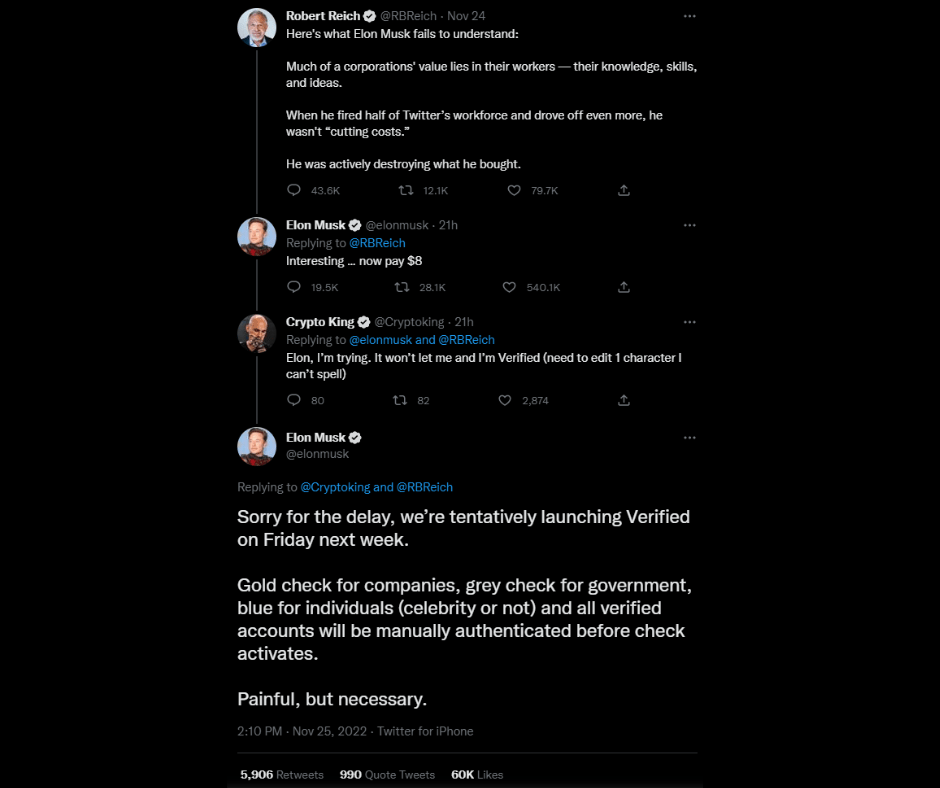This screenshot has height=788, width=940.
Task: View the 5,906 Retweets list
Action: [x=282, y=775]
